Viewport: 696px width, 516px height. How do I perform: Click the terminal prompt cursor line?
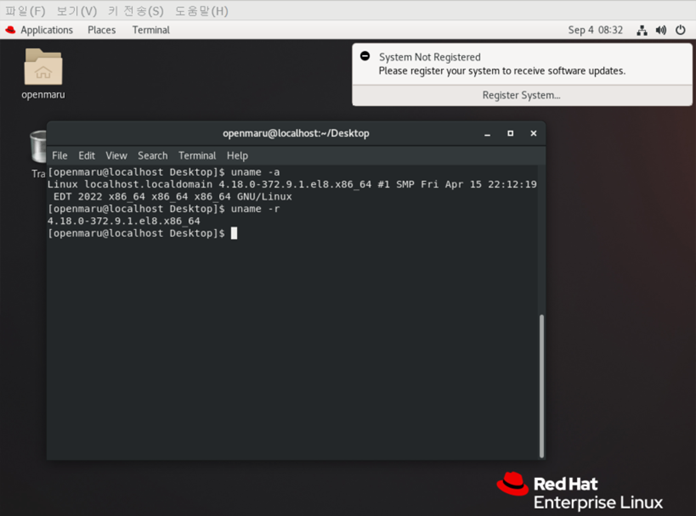click(x=142, y=234)
